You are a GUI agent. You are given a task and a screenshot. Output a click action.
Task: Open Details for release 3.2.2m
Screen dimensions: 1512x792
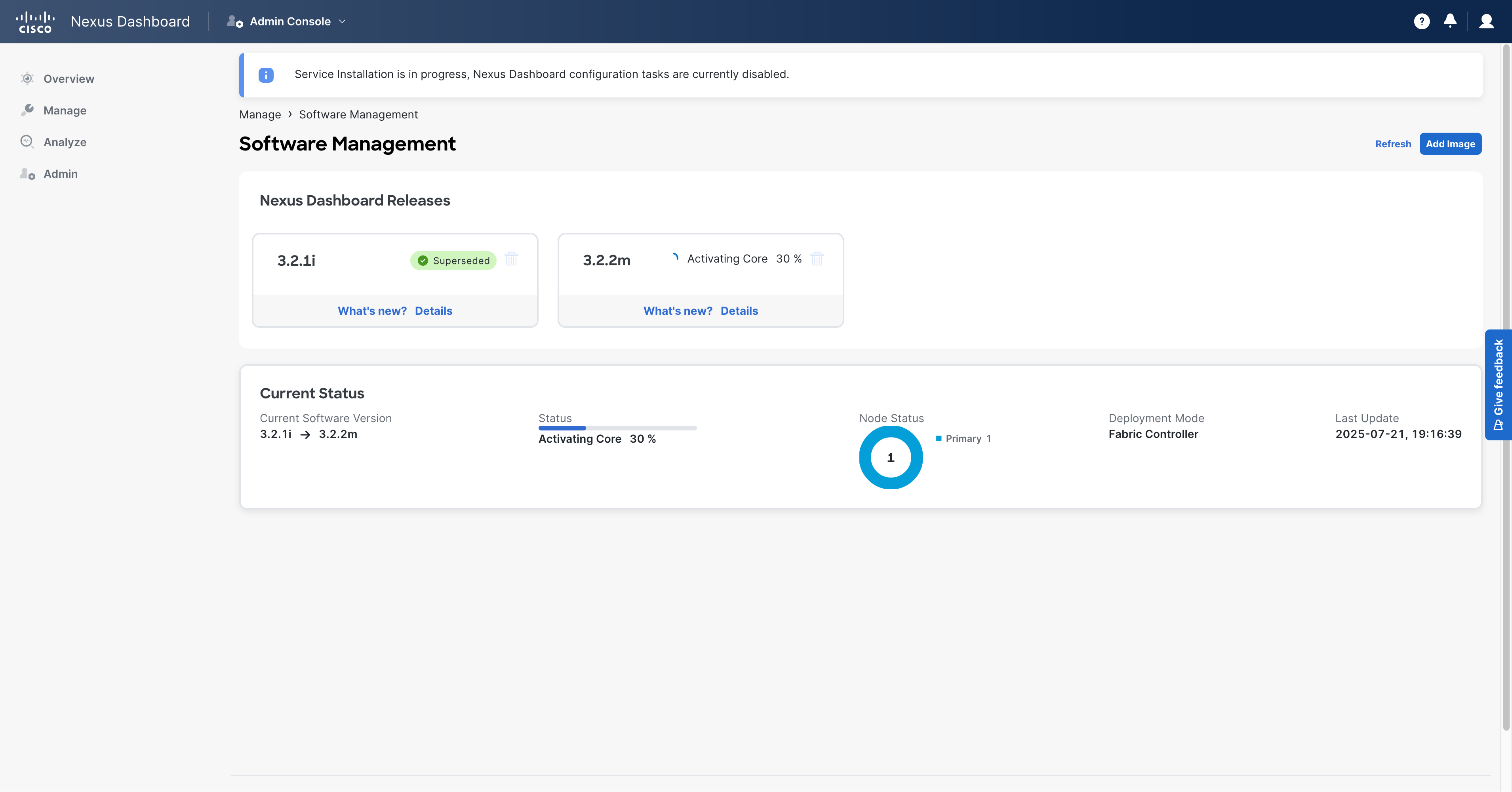click(x=740, y=311)
